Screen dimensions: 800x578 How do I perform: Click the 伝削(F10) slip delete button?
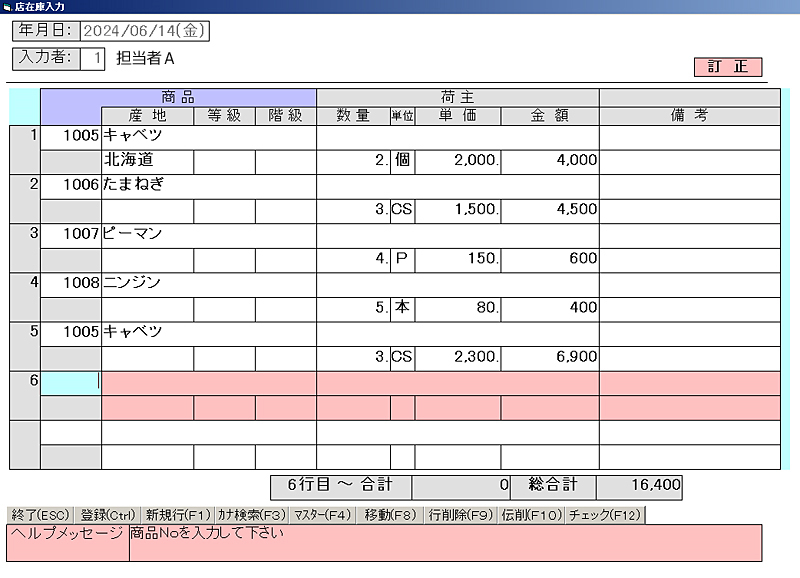530,515
